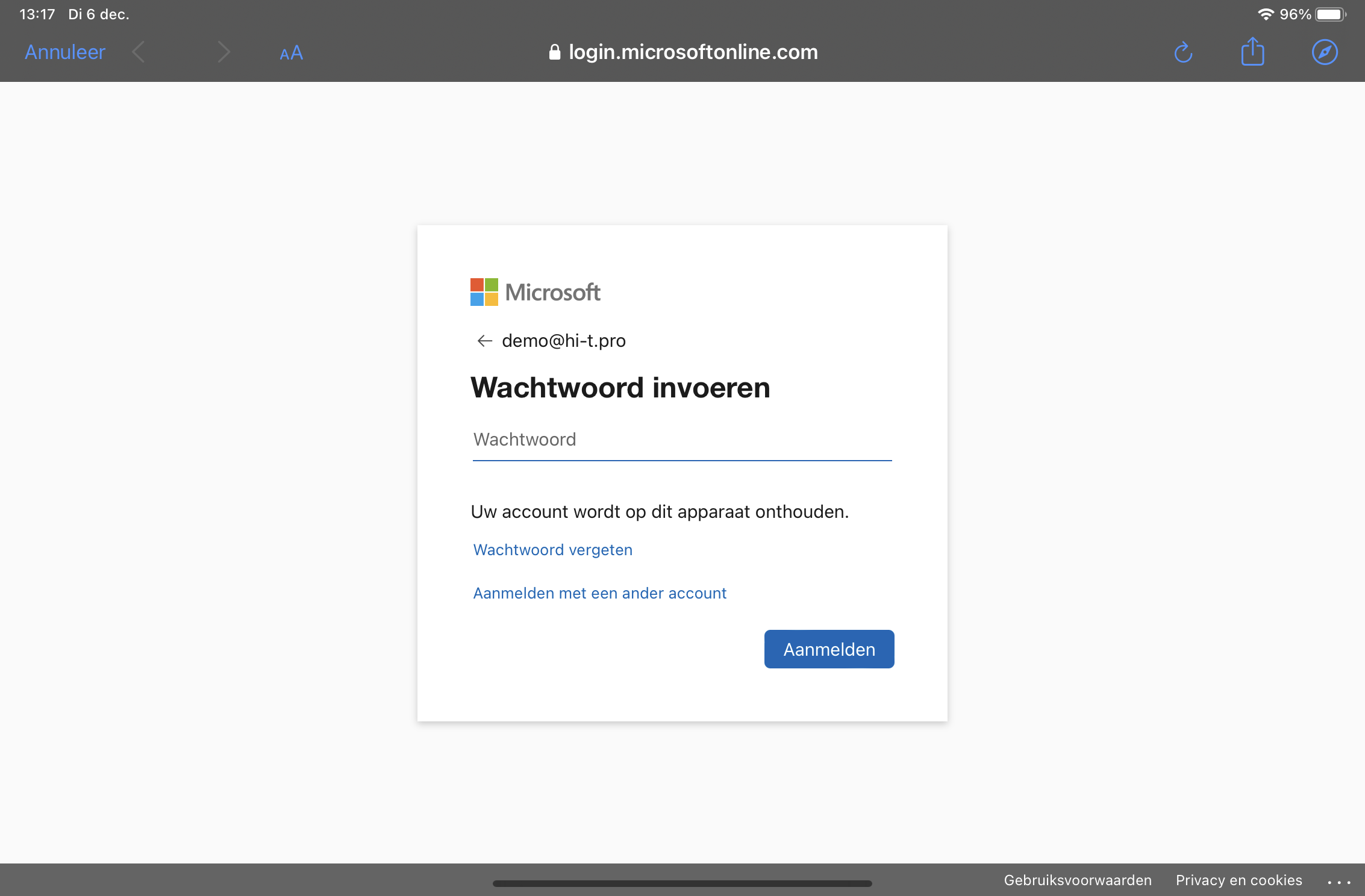Click the demo@hi-t.pro account text
Viewport: 1365px width, 896px height.
tap(564, 341)
